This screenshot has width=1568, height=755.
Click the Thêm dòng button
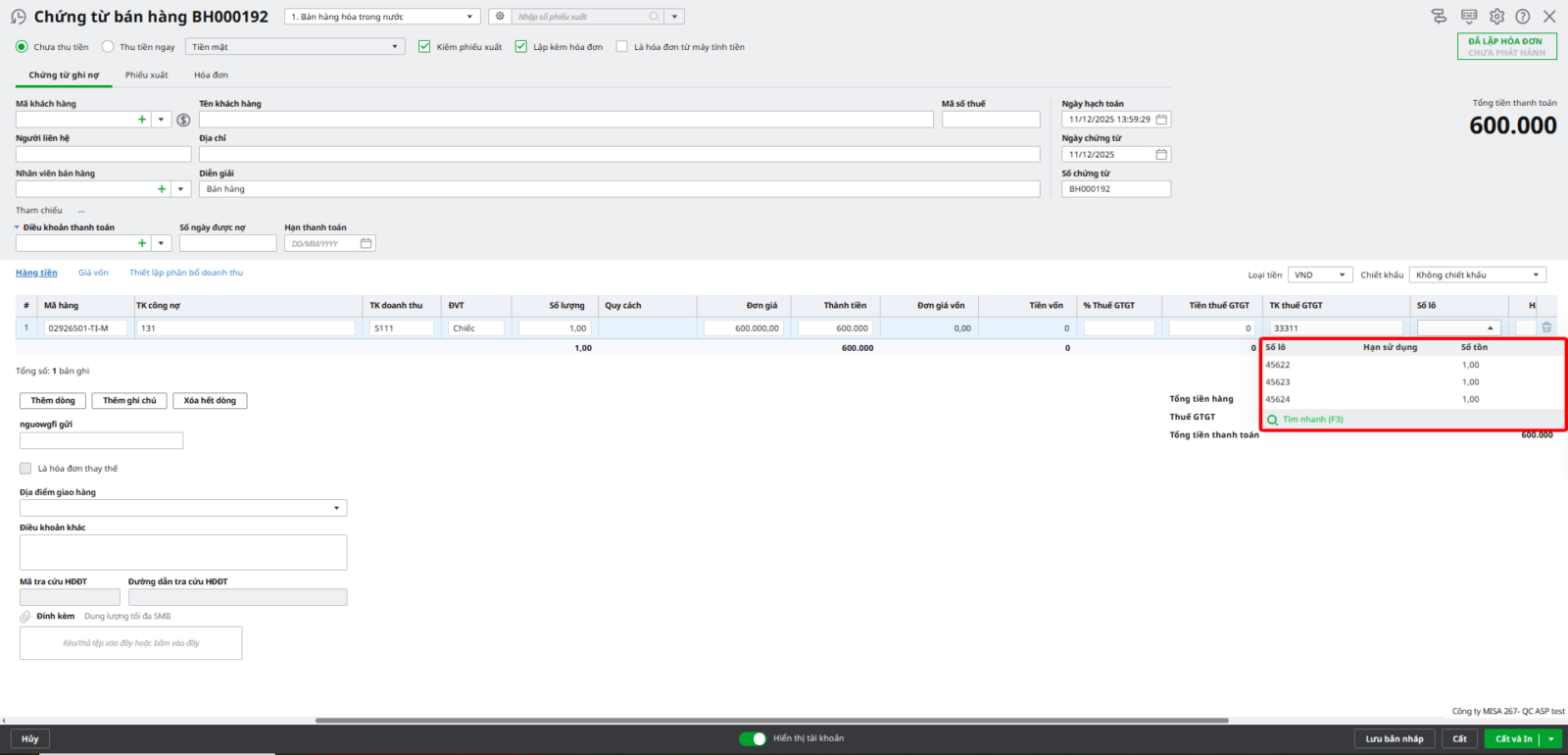tap(53, 400)
